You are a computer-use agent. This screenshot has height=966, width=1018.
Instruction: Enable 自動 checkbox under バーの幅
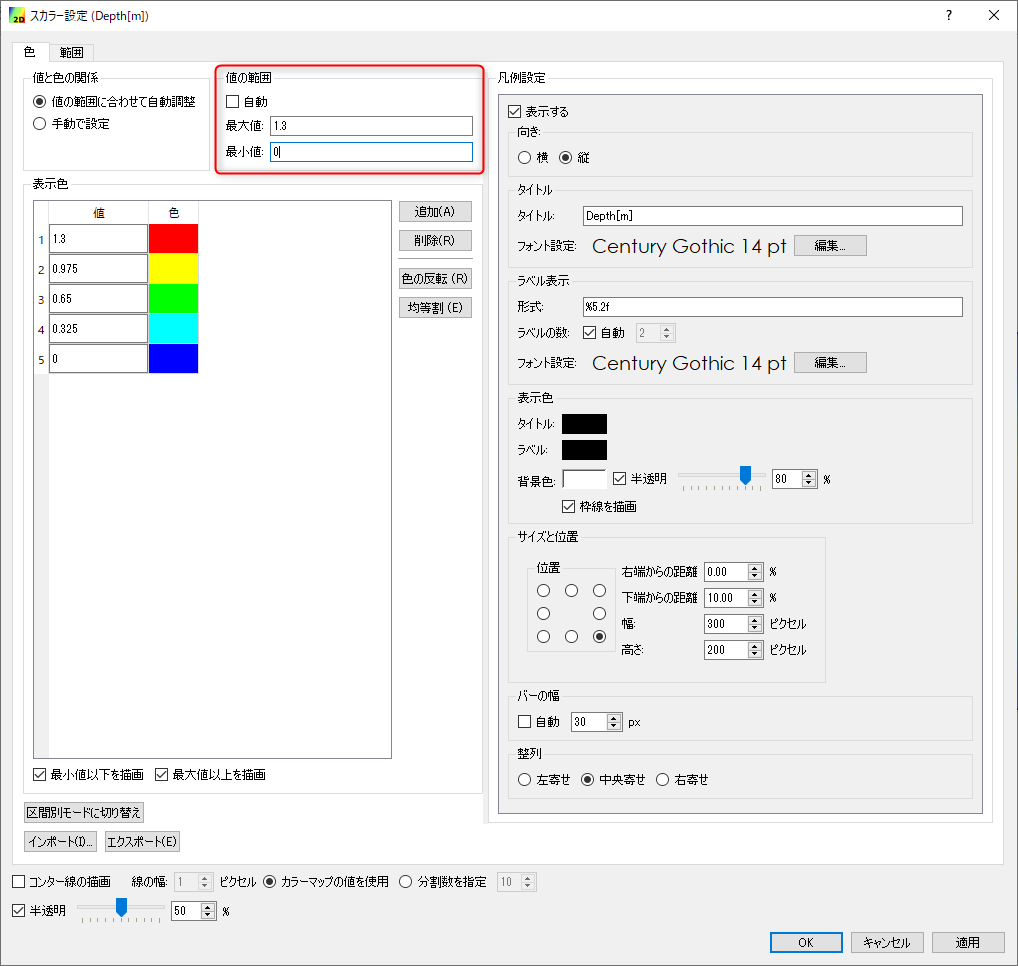[525, 722]
